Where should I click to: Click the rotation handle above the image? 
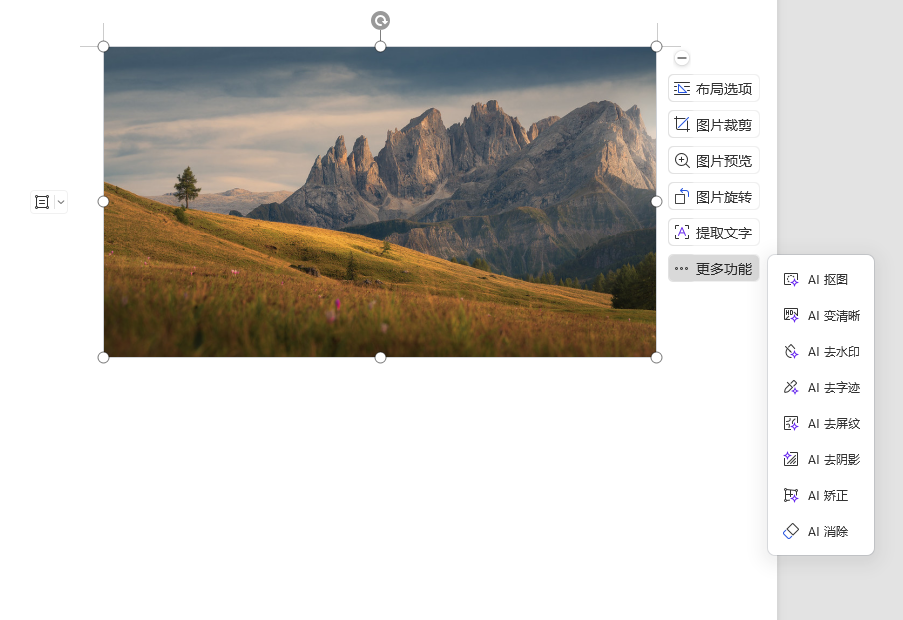click(x=380, y=20)
